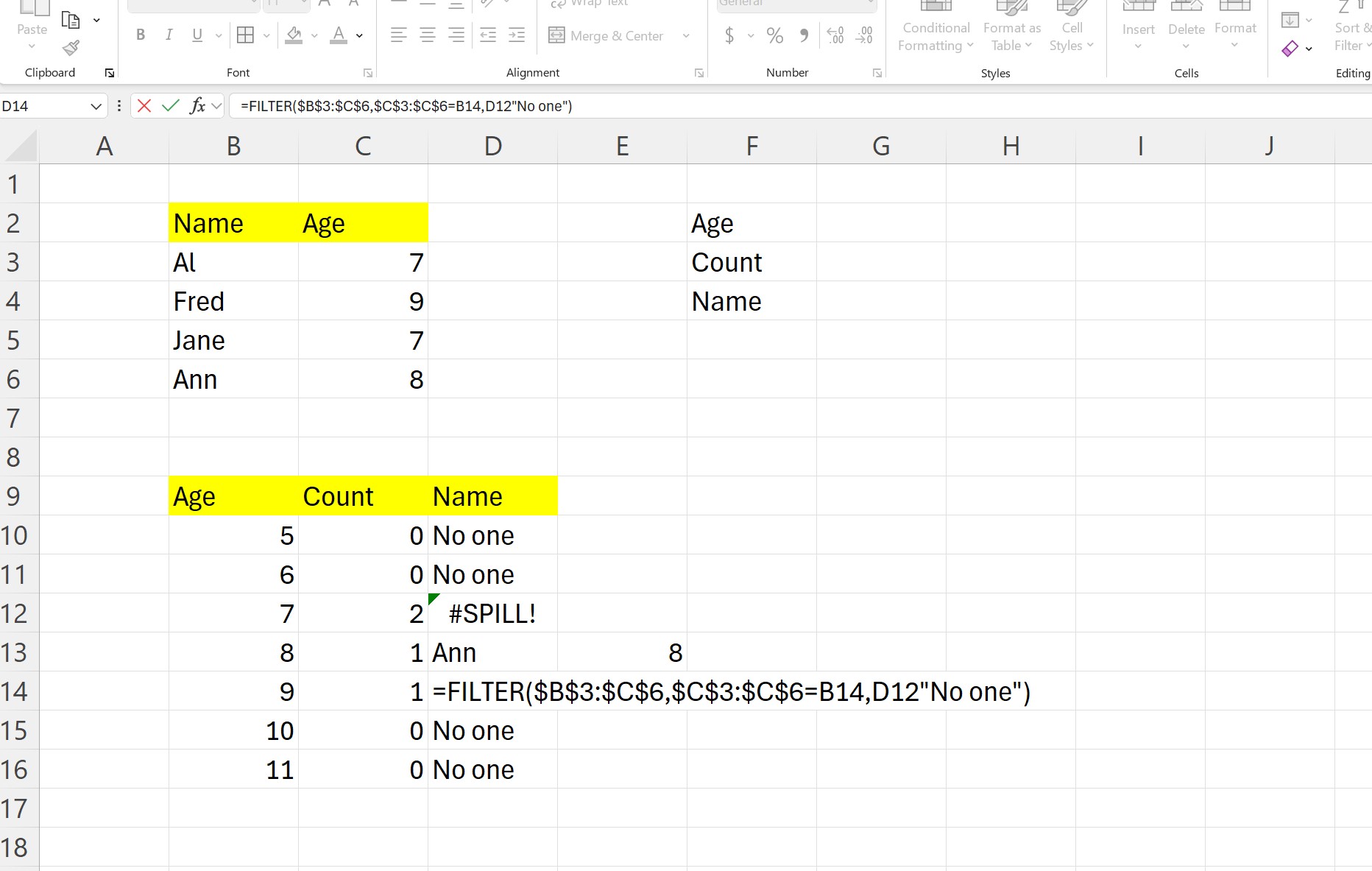Open the Font Color dropdown arrow

[359, 35]
